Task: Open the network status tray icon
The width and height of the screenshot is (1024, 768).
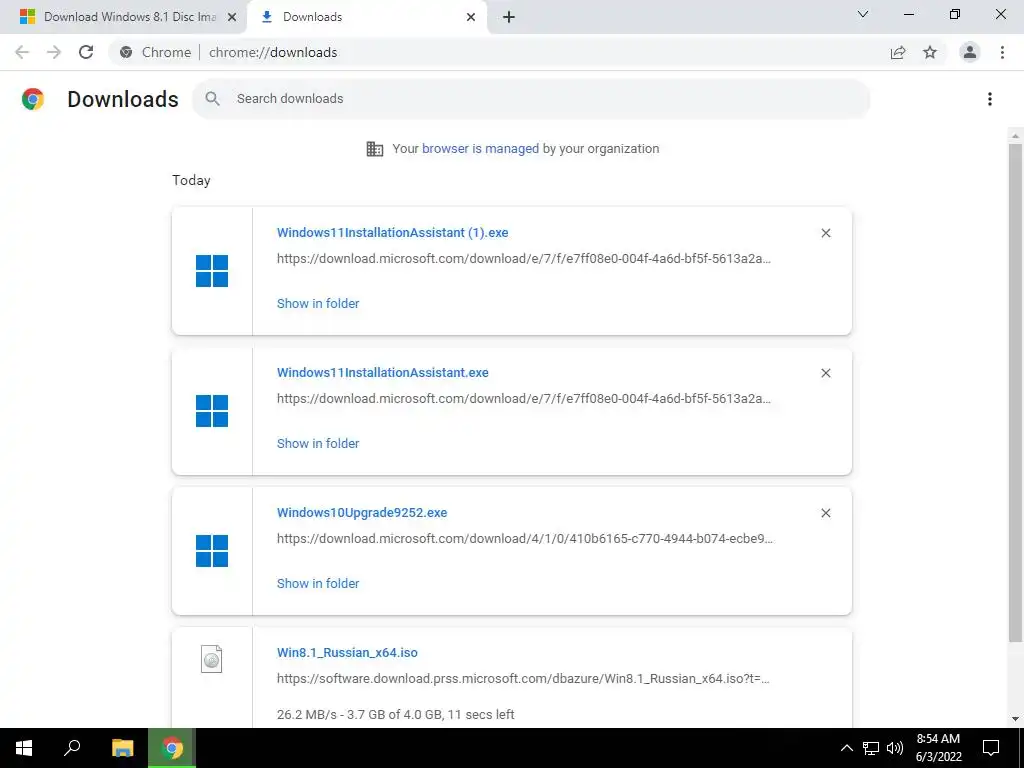Action: (871, 748)
